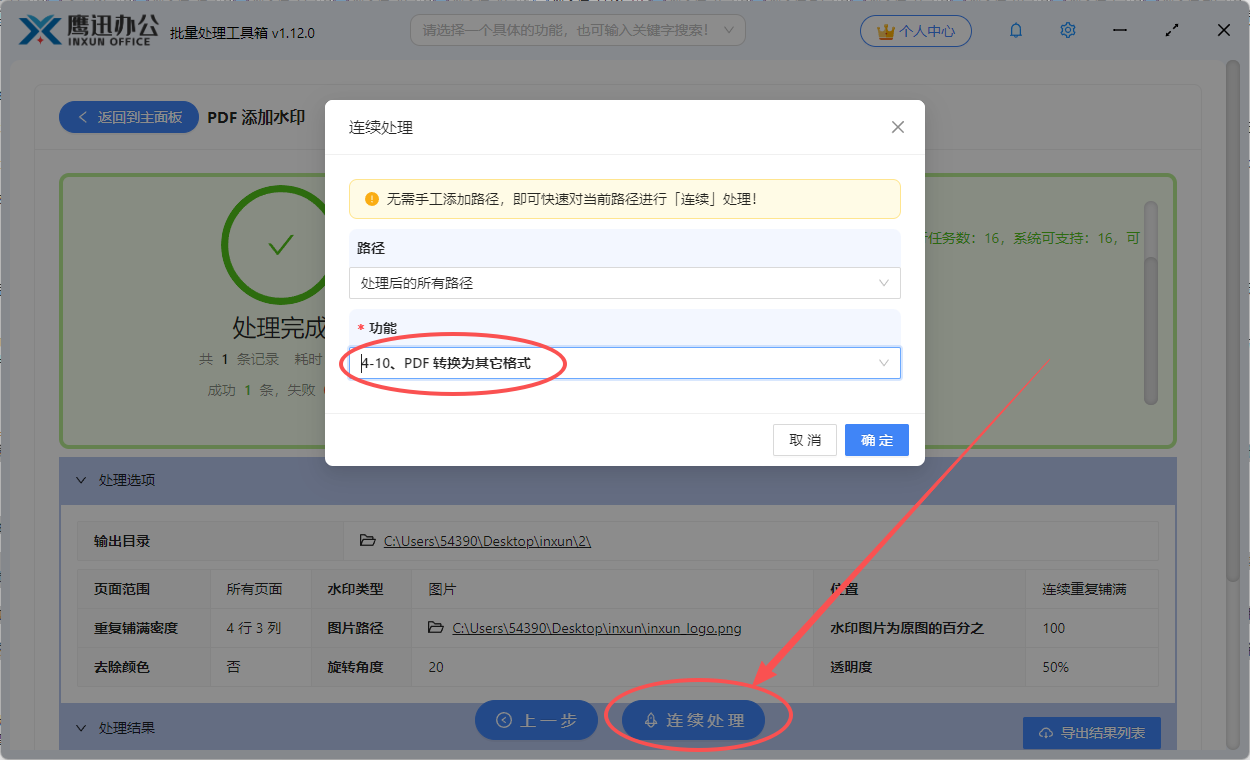The width and height of the screenshot is (1250, 760).
Task: Click 透明度 value 50%
Action: click(1055, 666)
